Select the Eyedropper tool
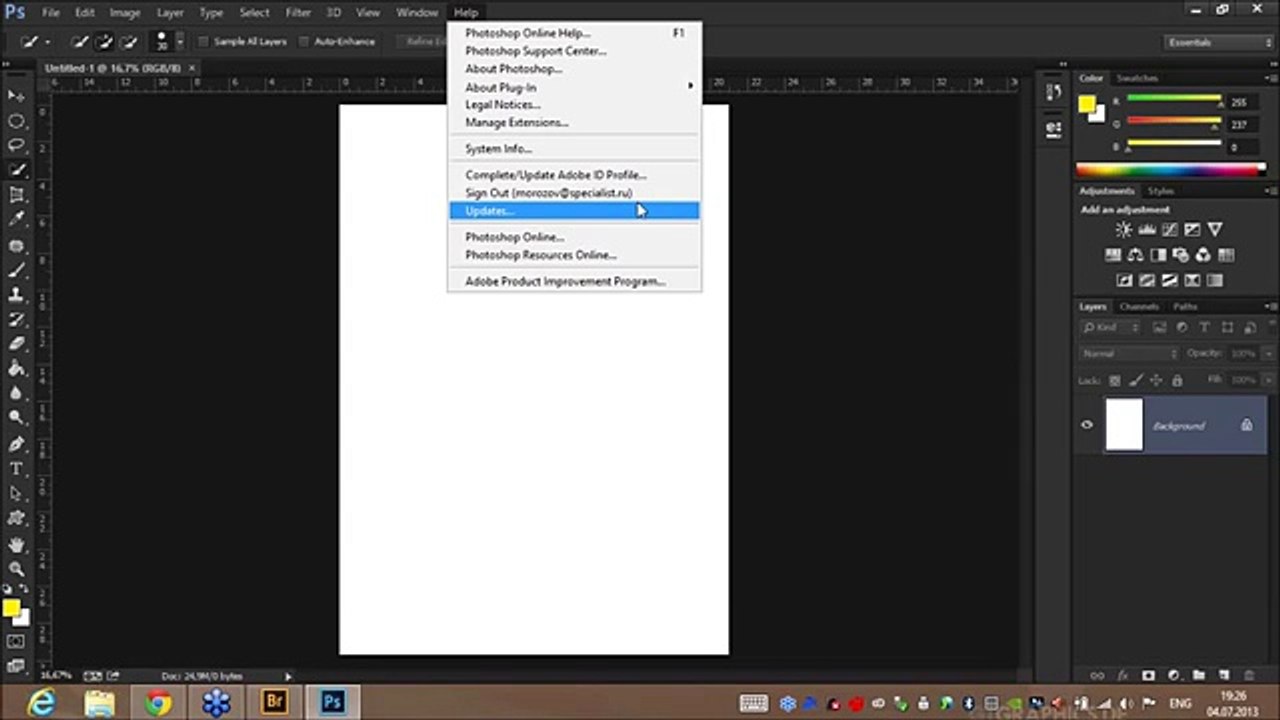The image size is (1280, 720). click(x=16, y=220)
